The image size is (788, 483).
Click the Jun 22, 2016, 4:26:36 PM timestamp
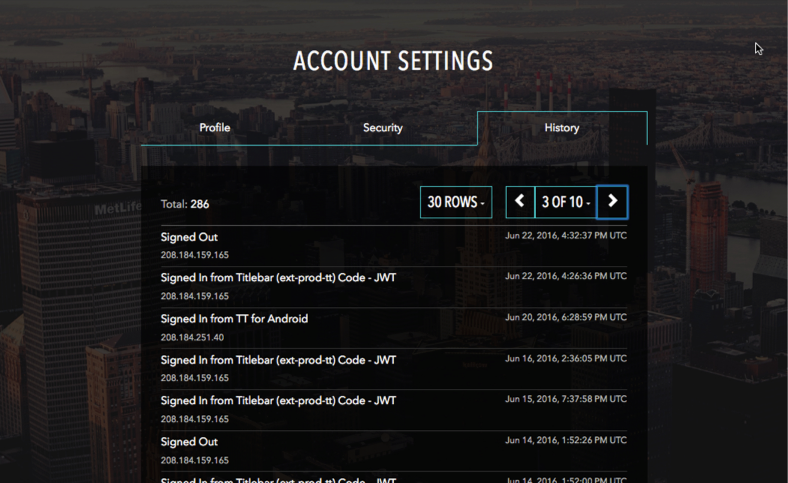566,276
